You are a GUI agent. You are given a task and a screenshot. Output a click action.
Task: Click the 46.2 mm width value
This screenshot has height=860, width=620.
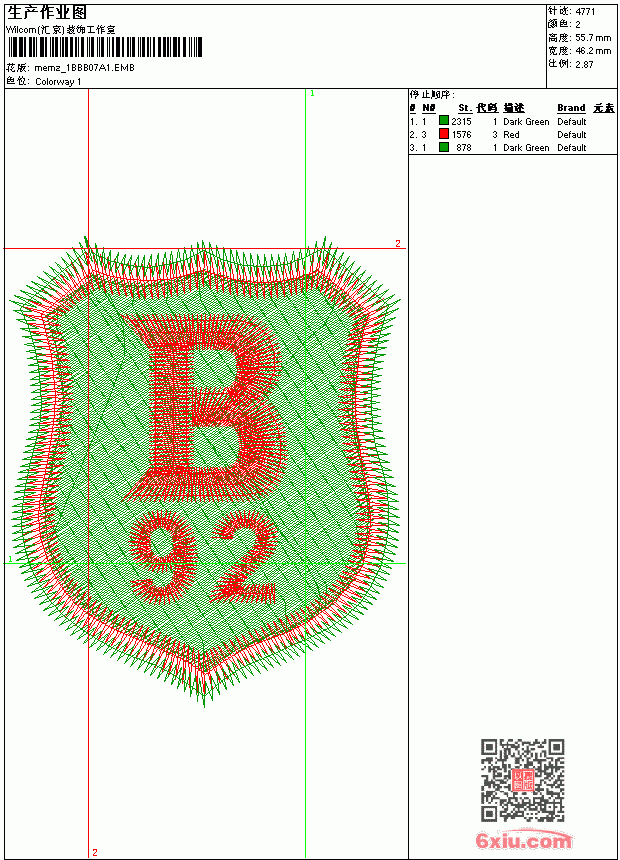pos(593,51)
